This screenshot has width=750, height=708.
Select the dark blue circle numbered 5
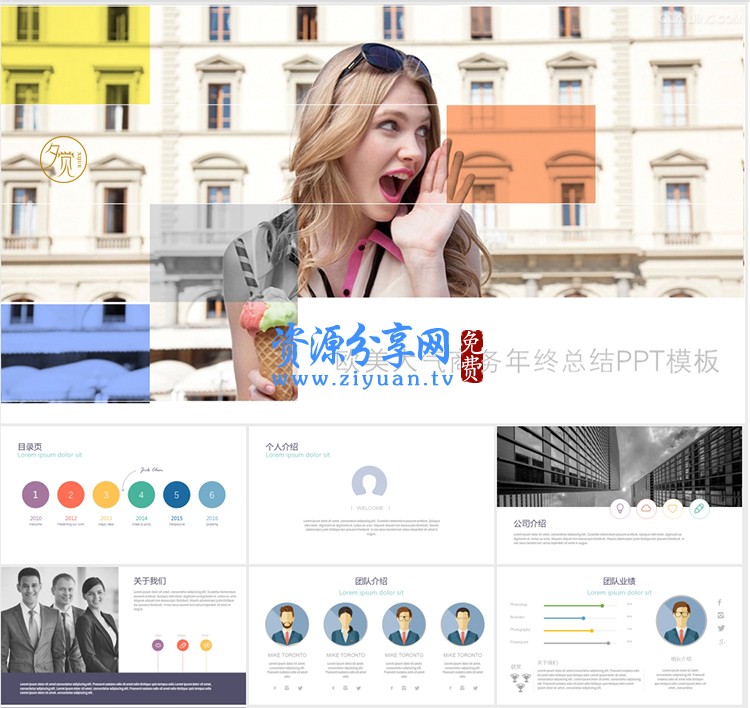tap(177, 494)
